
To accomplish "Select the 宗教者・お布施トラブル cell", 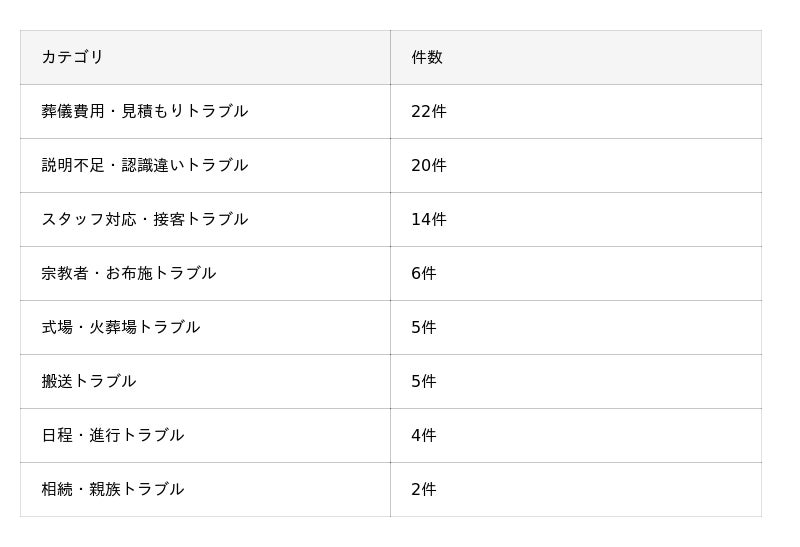I will (x=128, y=273).
